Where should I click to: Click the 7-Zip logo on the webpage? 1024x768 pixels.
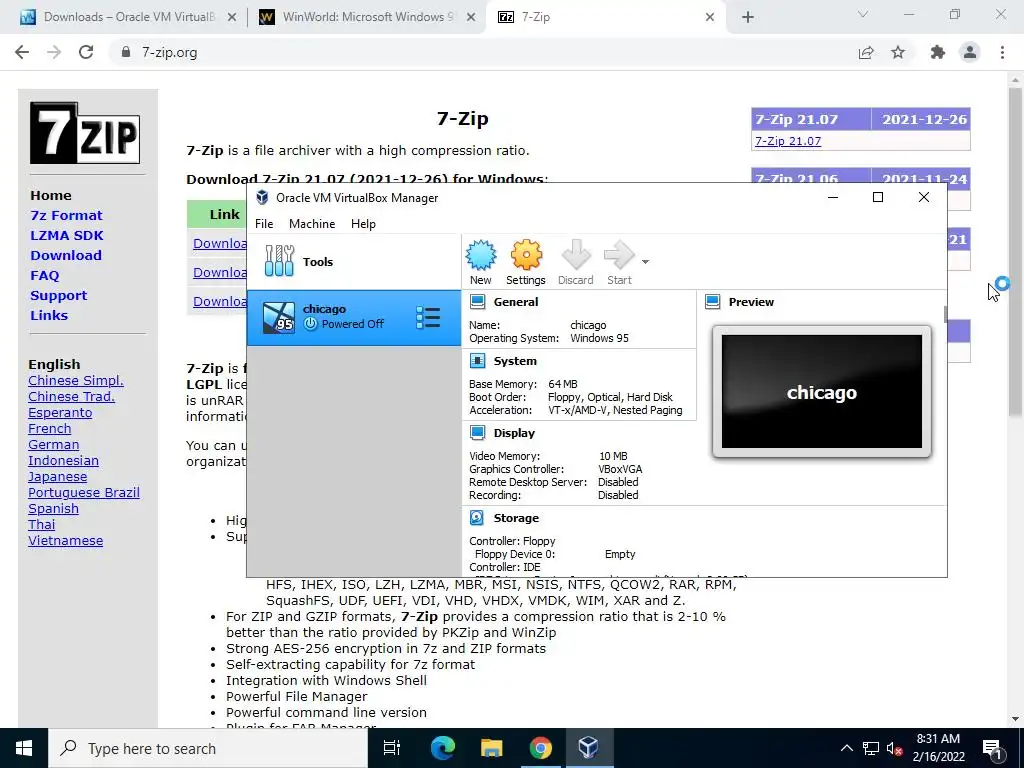click(x=85, y=133)
